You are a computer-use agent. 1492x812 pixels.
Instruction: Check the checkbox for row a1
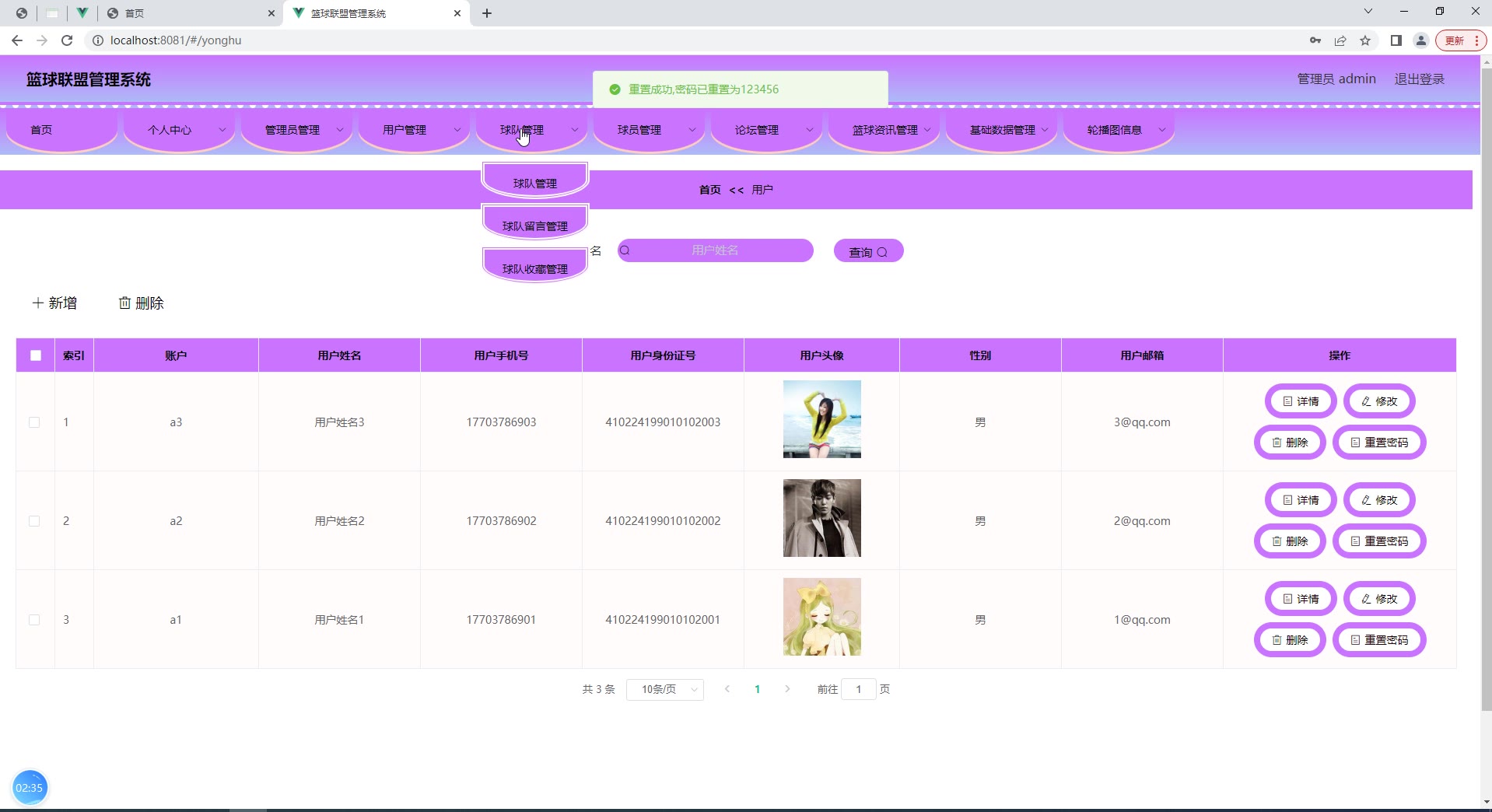coord(34,620)
